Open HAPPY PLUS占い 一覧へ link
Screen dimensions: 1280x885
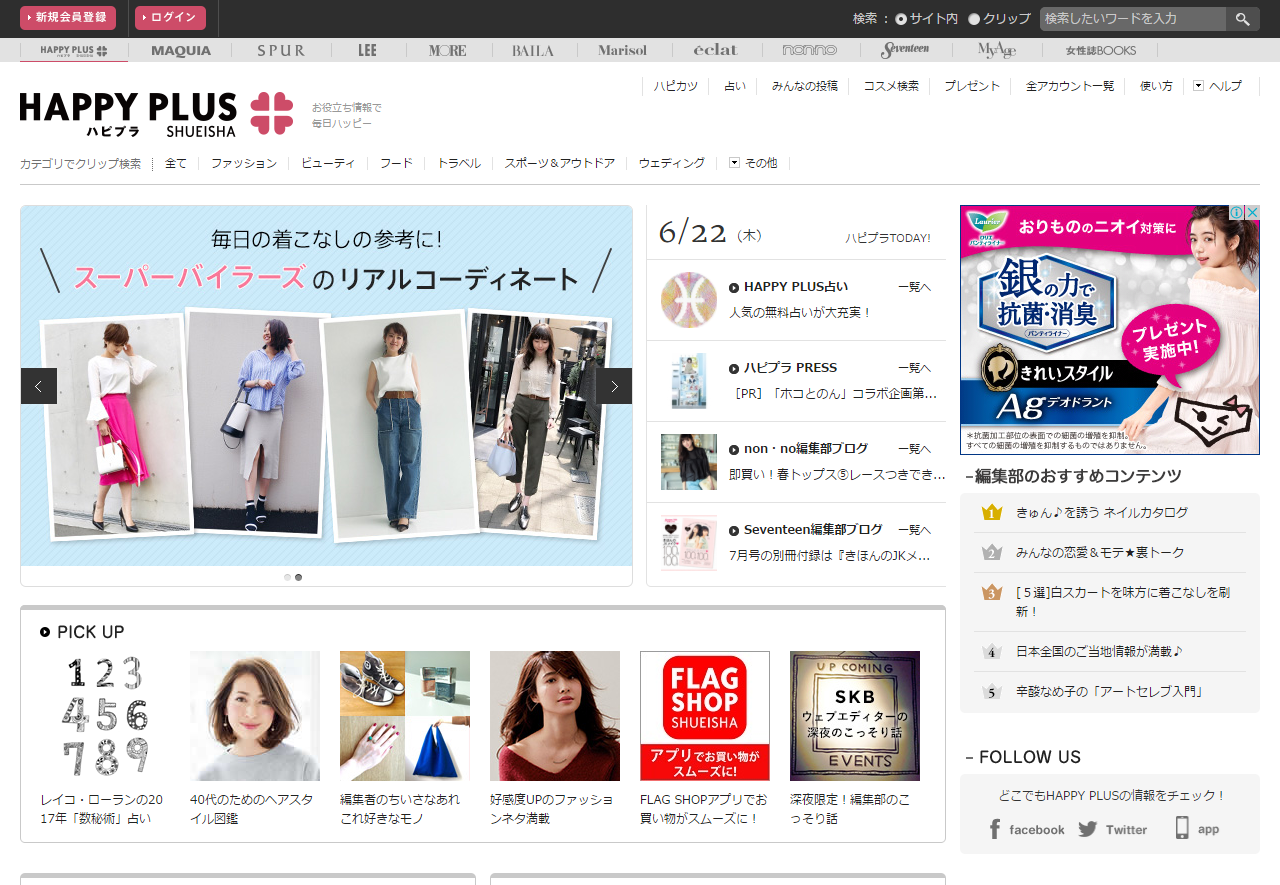coord(914,287)
